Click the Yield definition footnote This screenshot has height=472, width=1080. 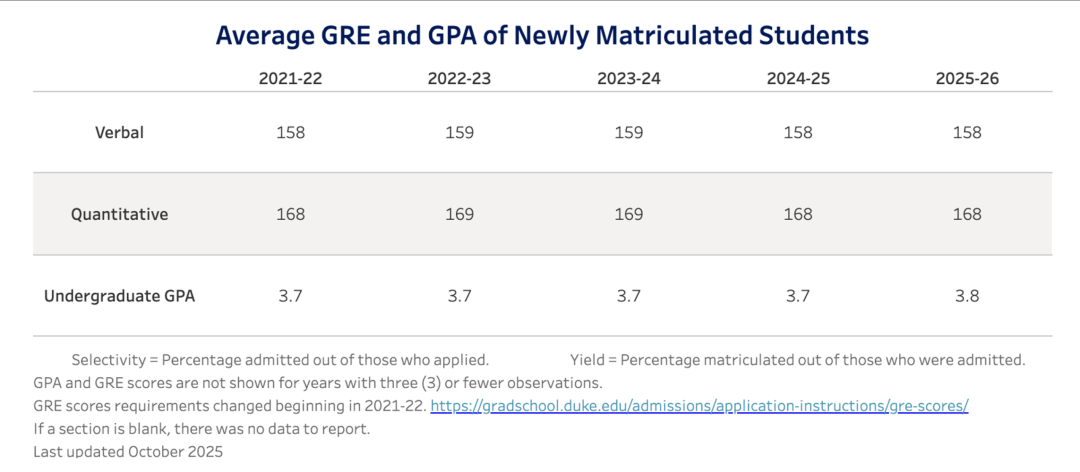click(798, 360)
